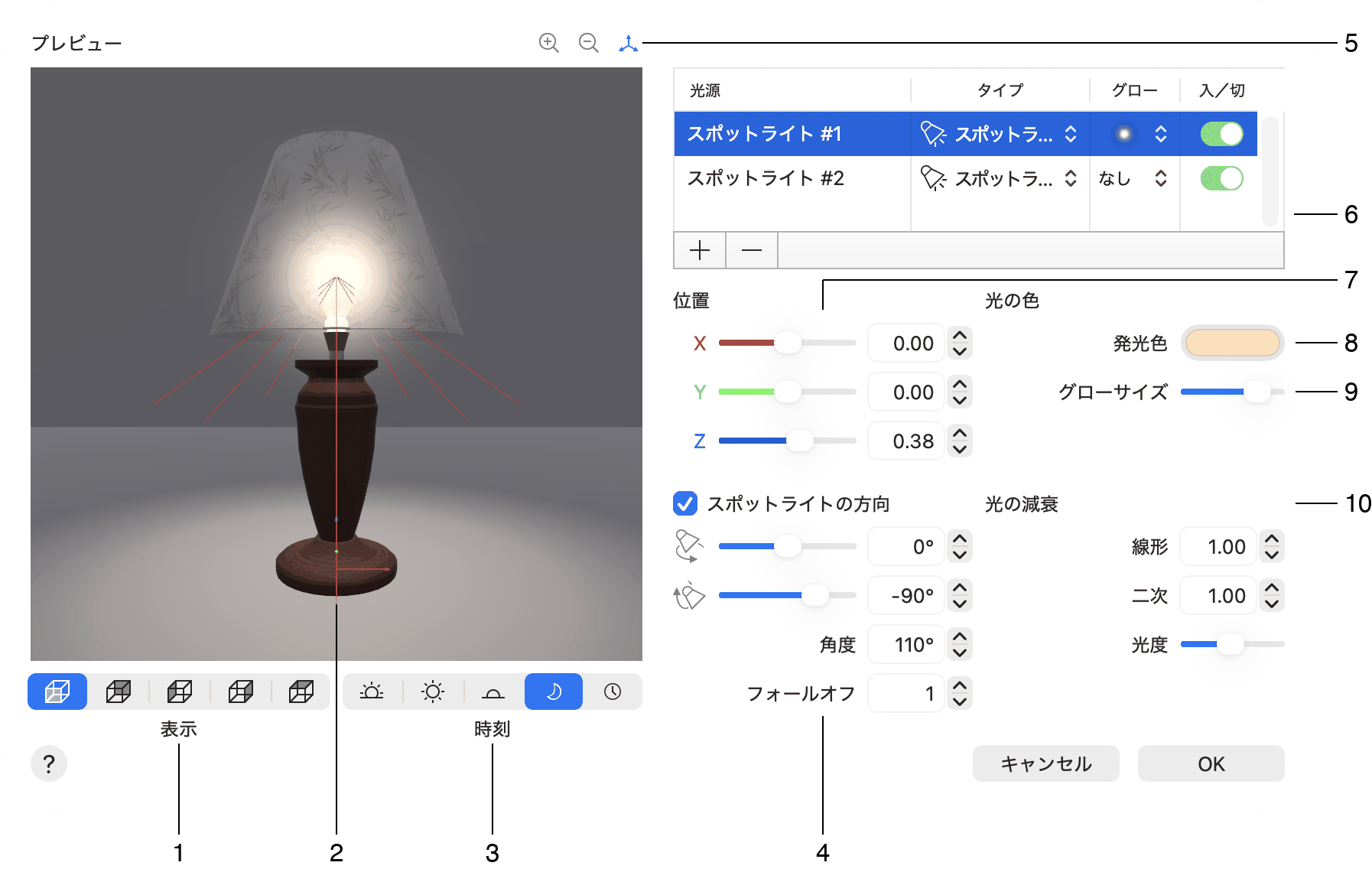Click the spotlight rotation direction icon

tap(688, 546)
